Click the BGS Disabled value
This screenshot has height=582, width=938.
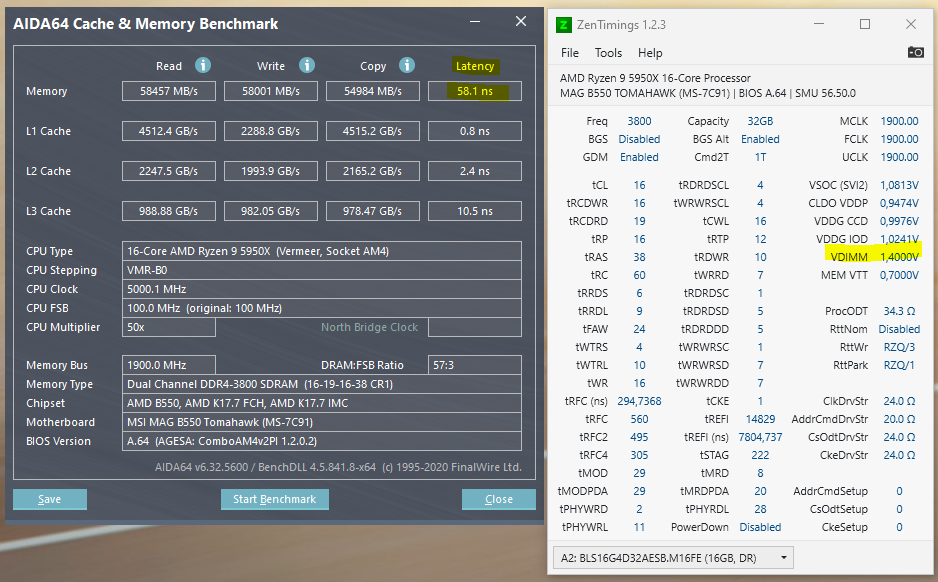click(639, 139)
